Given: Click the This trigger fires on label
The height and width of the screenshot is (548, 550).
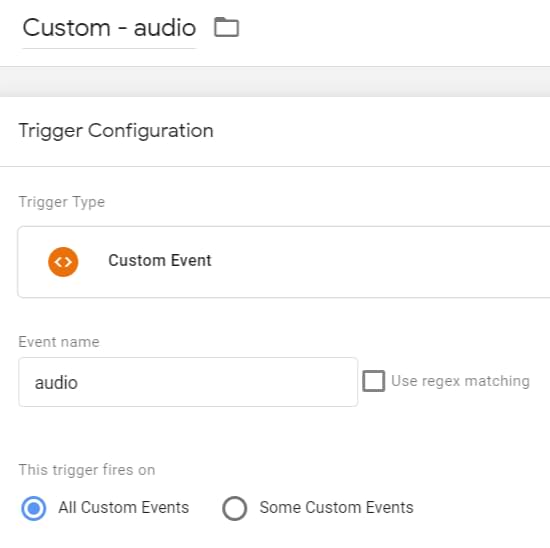Looking at the screenshot, I should (87, 470).
